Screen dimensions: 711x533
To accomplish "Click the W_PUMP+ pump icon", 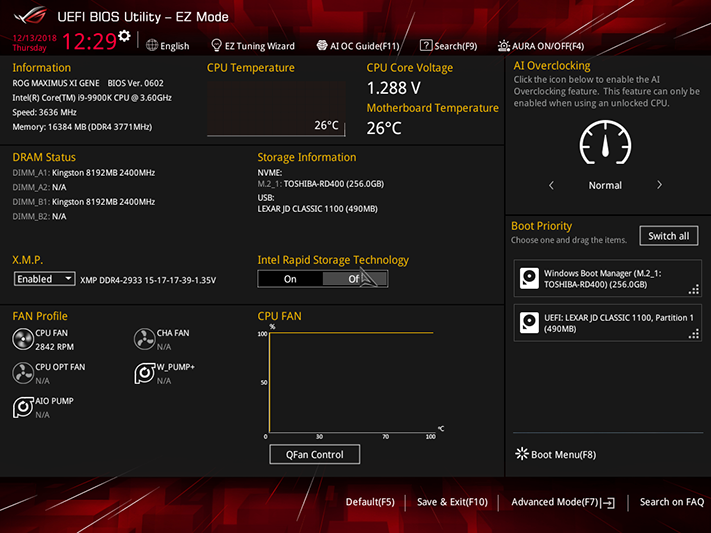I will coord(145,373).
